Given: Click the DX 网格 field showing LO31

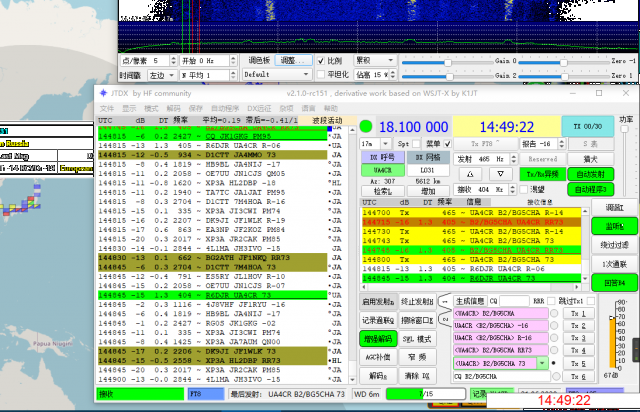Looking at the screenshot, I should [427, 170].
